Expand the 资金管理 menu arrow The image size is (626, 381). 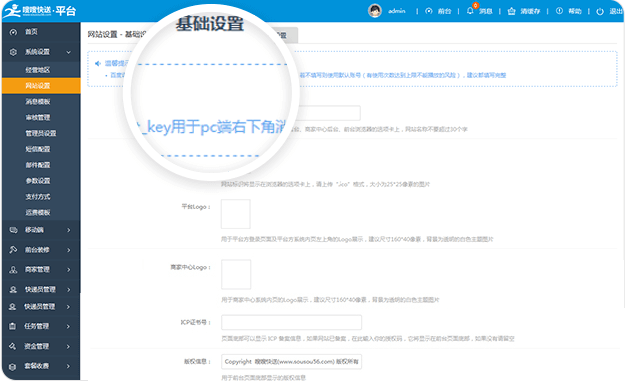pyautogui.click(x=68, y=346)
